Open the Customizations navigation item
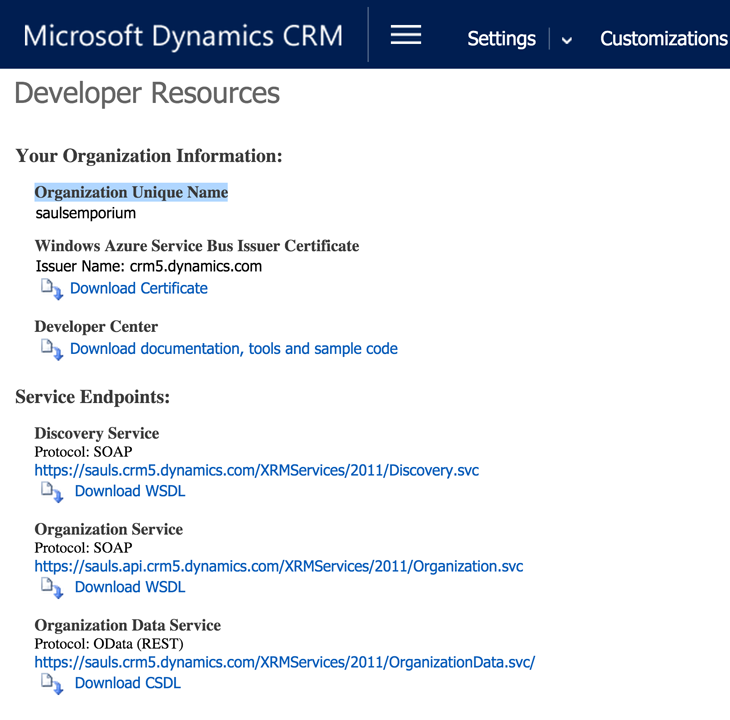 click(x=664, y=39)
